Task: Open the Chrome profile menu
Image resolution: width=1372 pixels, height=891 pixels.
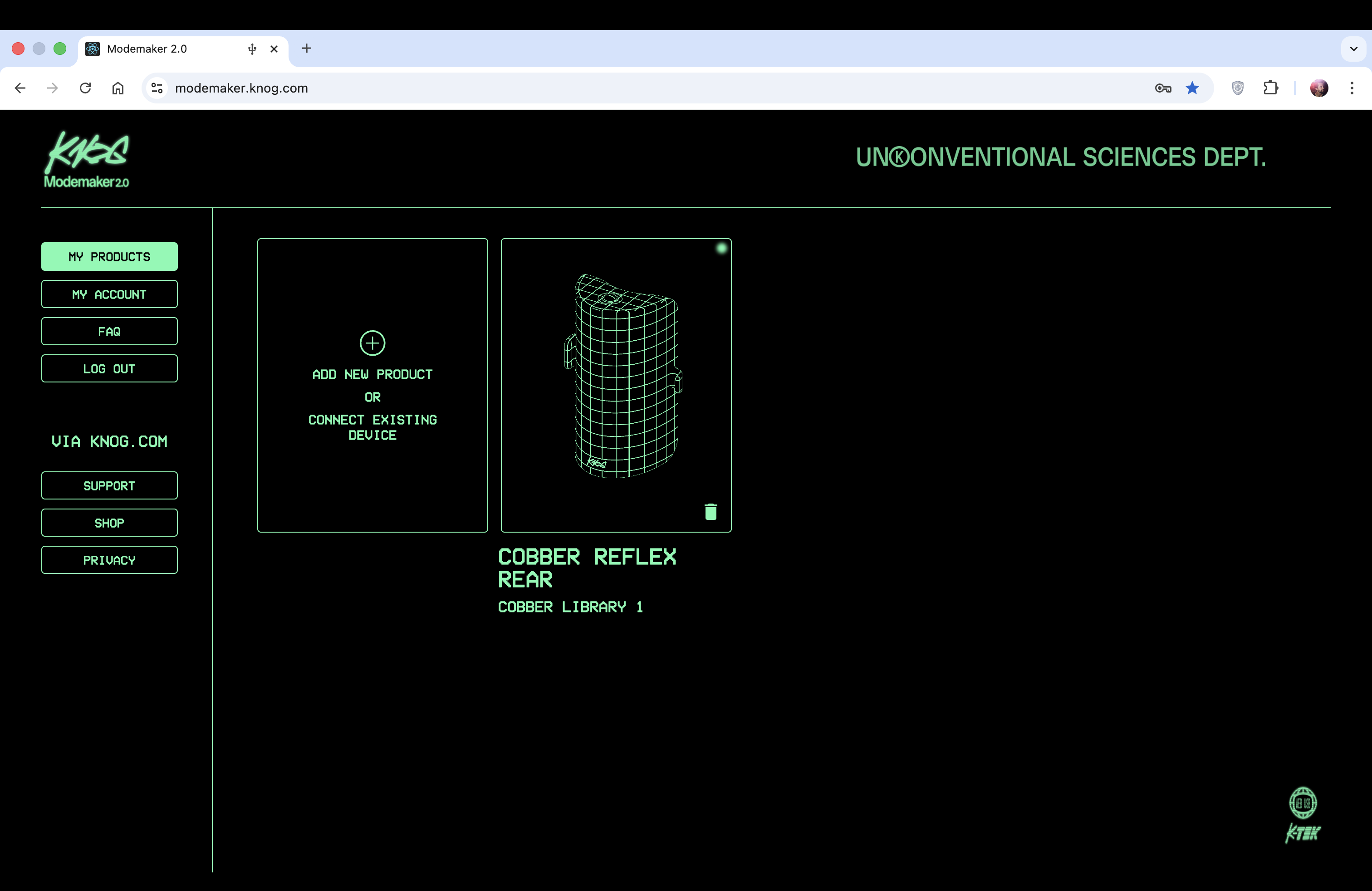Action: (x=1319, y=88)
